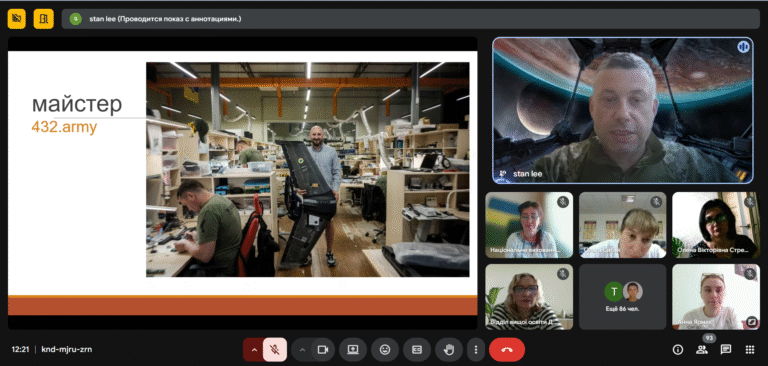This screenshot has height=366, width=768.
Task: Click the 12:21 clock text
Action: (20, 349)
